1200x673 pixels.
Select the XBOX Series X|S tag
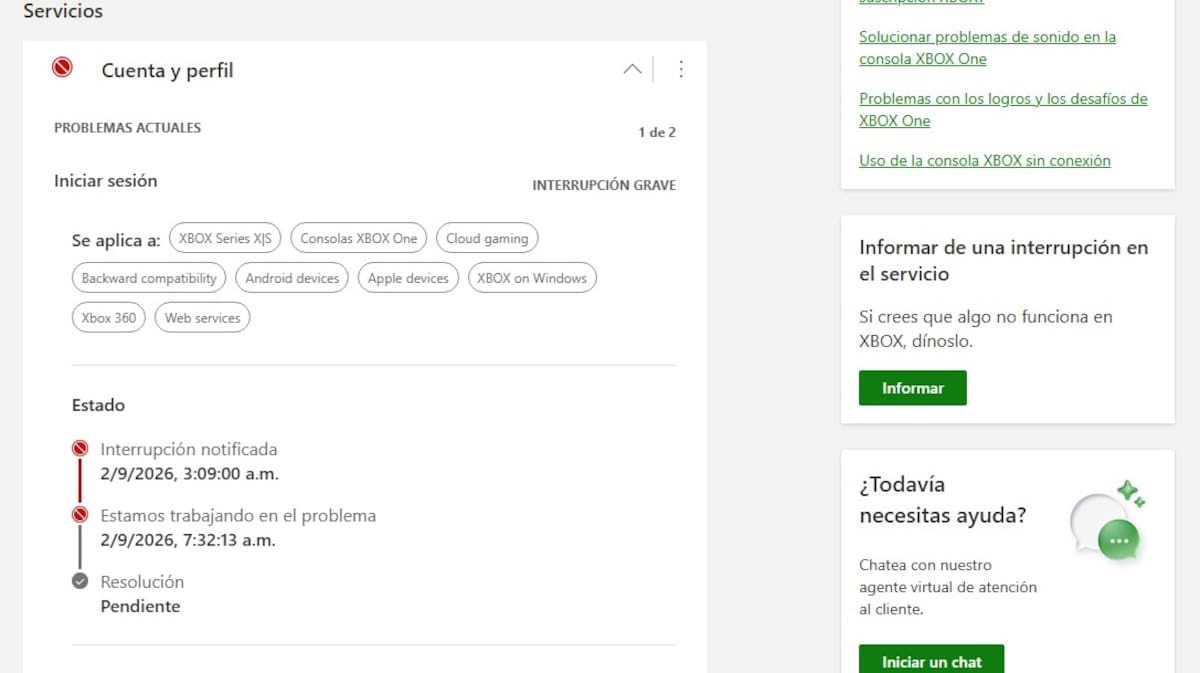click(225, 238)
